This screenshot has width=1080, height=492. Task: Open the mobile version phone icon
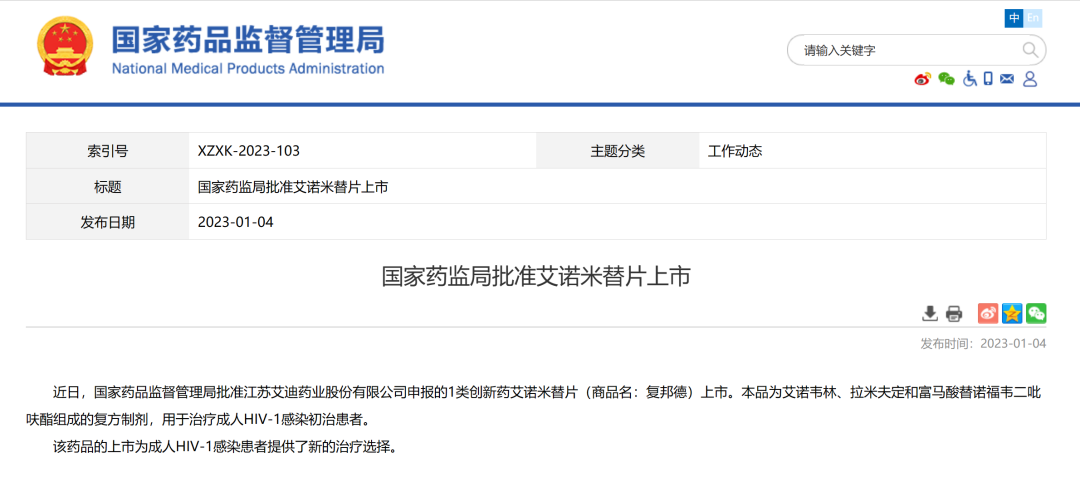(x=988, y=79)
